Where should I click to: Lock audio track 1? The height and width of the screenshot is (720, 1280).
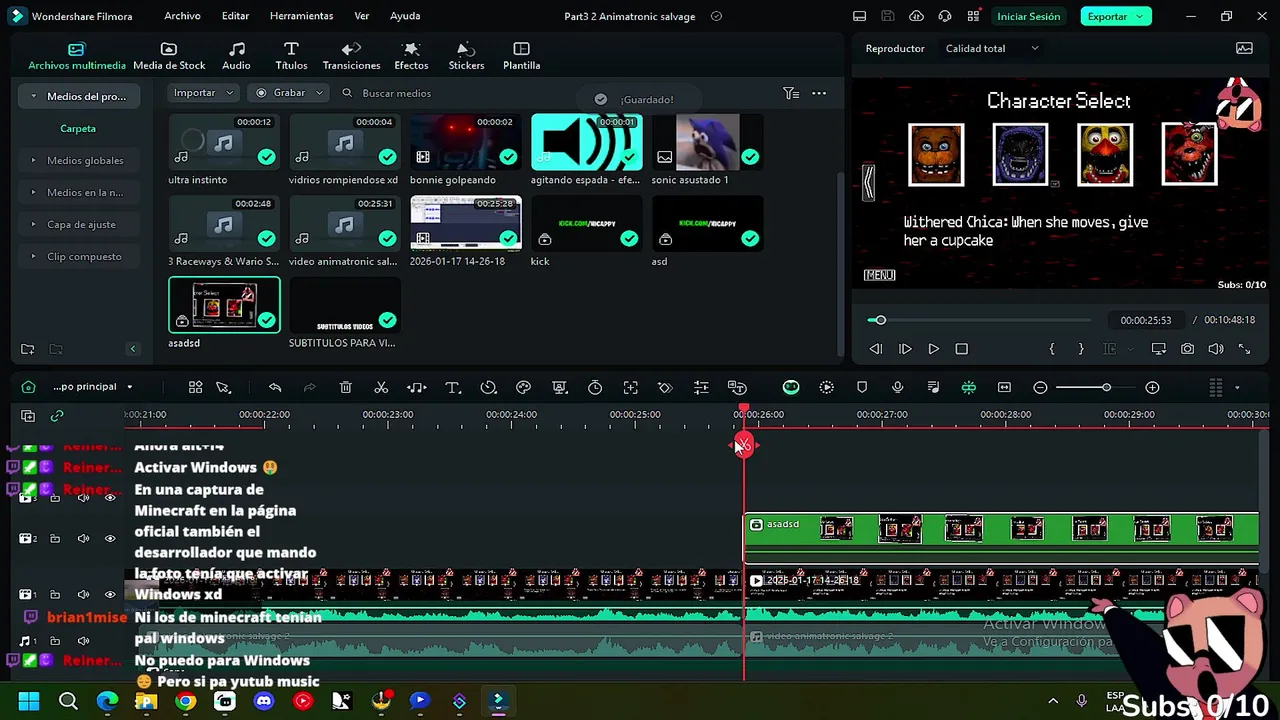[55, 641]
